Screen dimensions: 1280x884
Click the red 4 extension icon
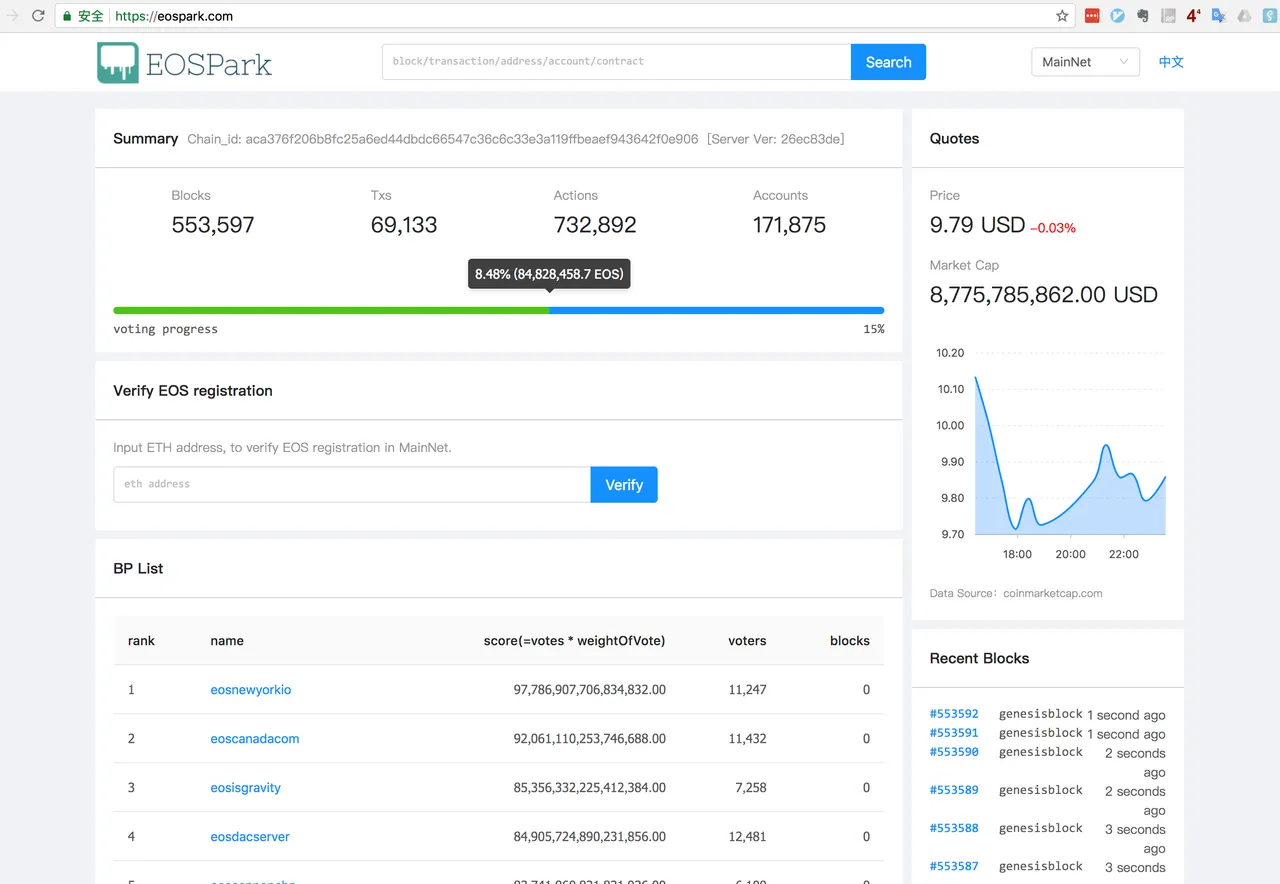(1193, 16)
